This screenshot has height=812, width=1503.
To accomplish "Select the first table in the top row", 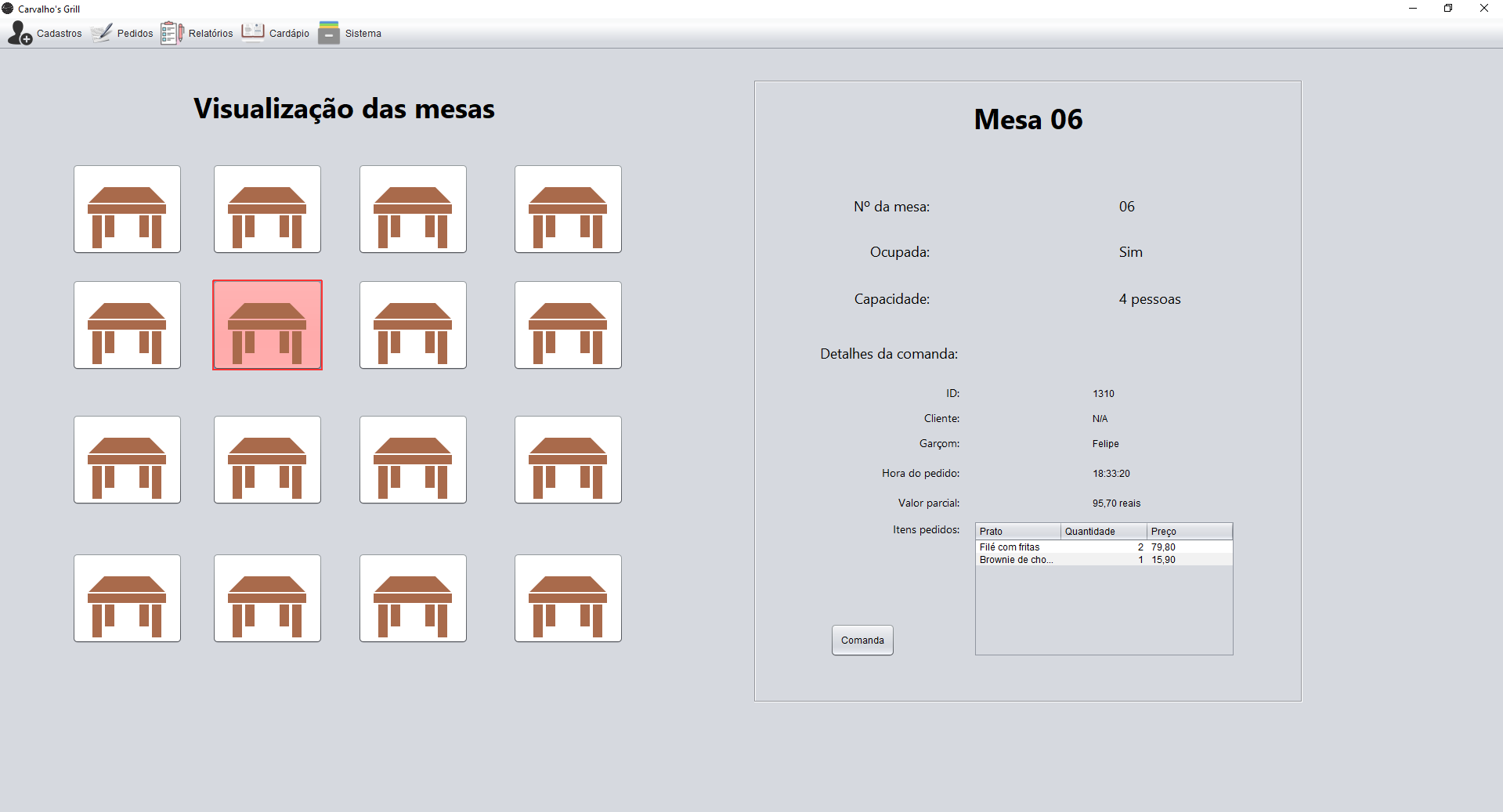I will click(127, 209).
